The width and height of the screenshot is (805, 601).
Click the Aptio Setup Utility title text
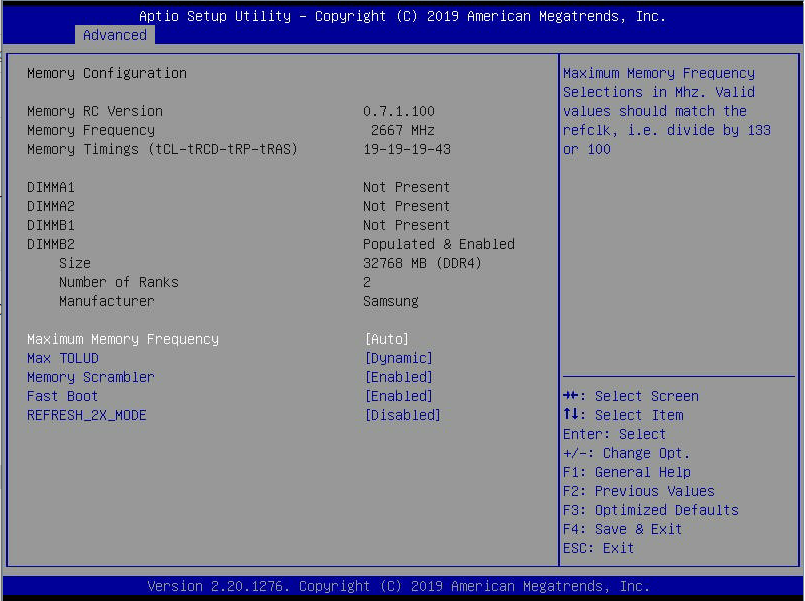click(x=402, y=16)
